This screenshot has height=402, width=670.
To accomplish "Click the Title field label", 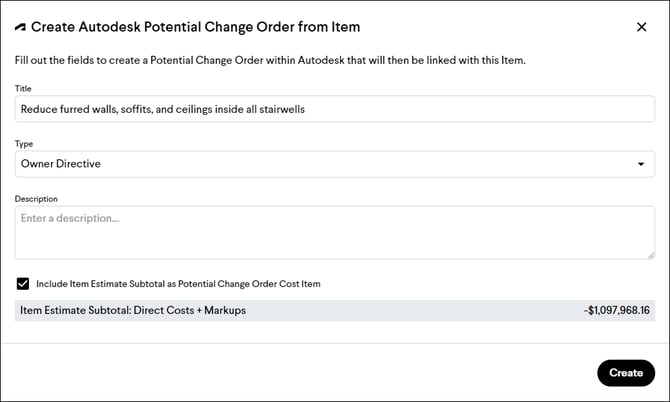I will [x=24, y=88].
